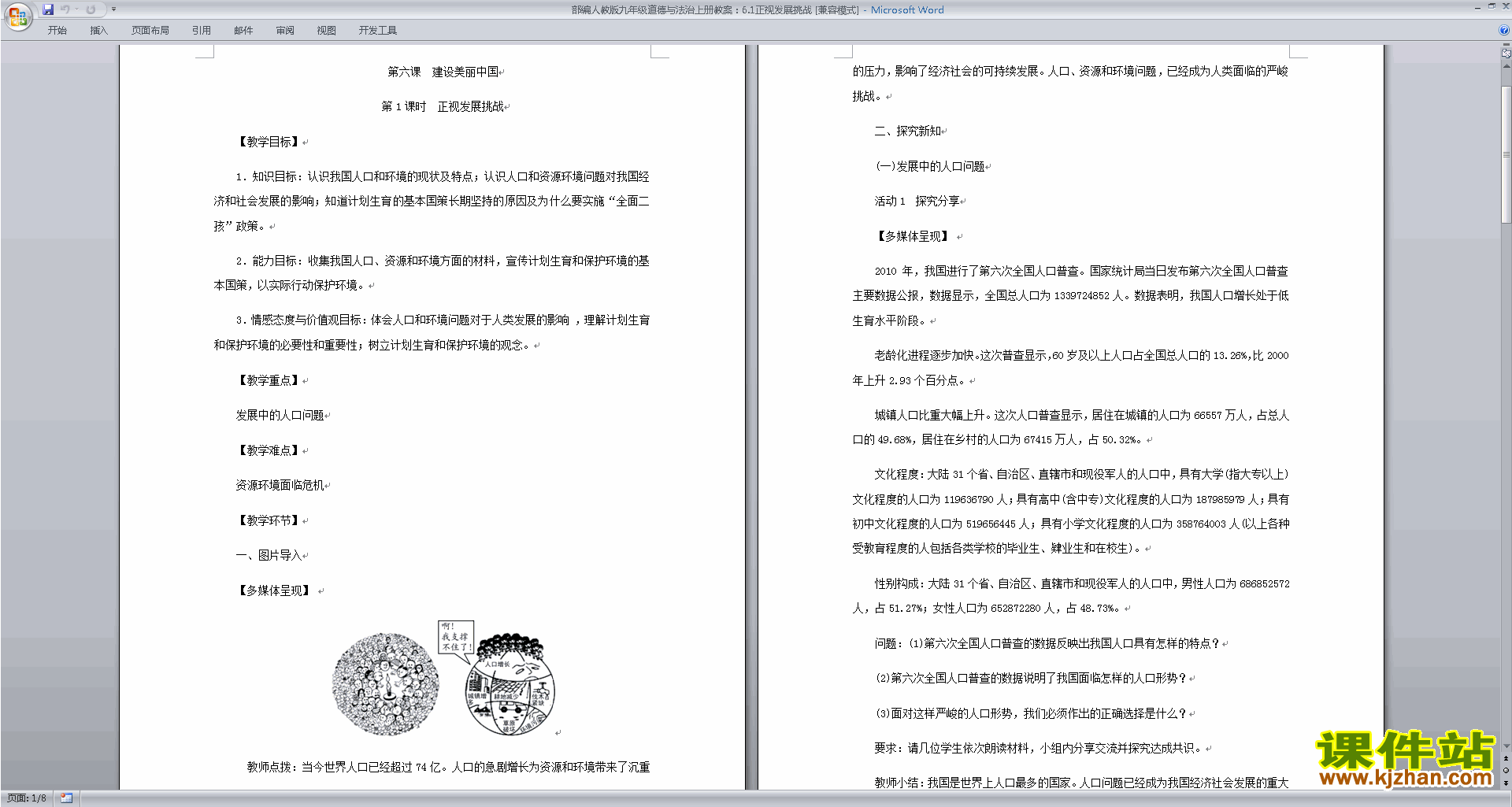Screen dimensions: 1512x807
Task: Open the 审阅 ribbon tab
Action: [285, 30]
